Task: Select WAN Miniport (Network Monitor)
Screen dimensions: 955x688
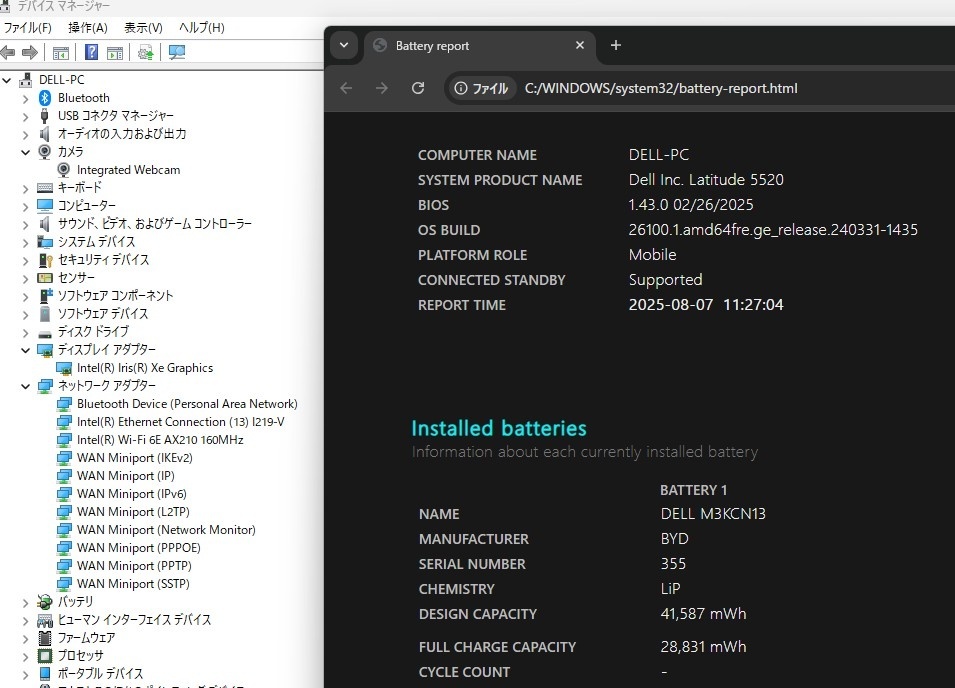Action: coord(166,530)
